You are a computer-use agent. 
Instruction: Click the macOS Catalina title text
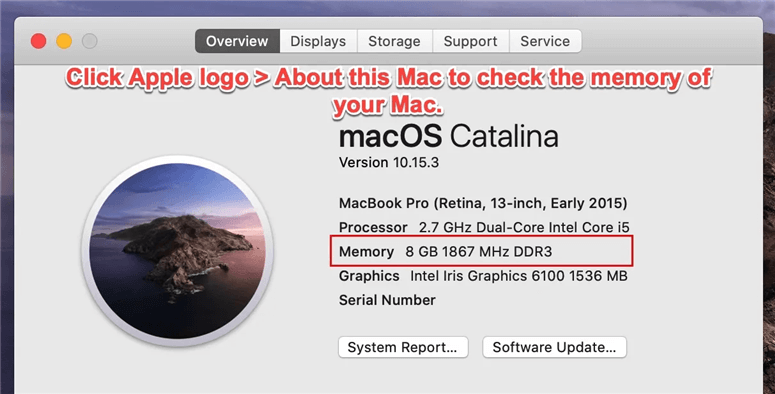(x=449, y=136)
